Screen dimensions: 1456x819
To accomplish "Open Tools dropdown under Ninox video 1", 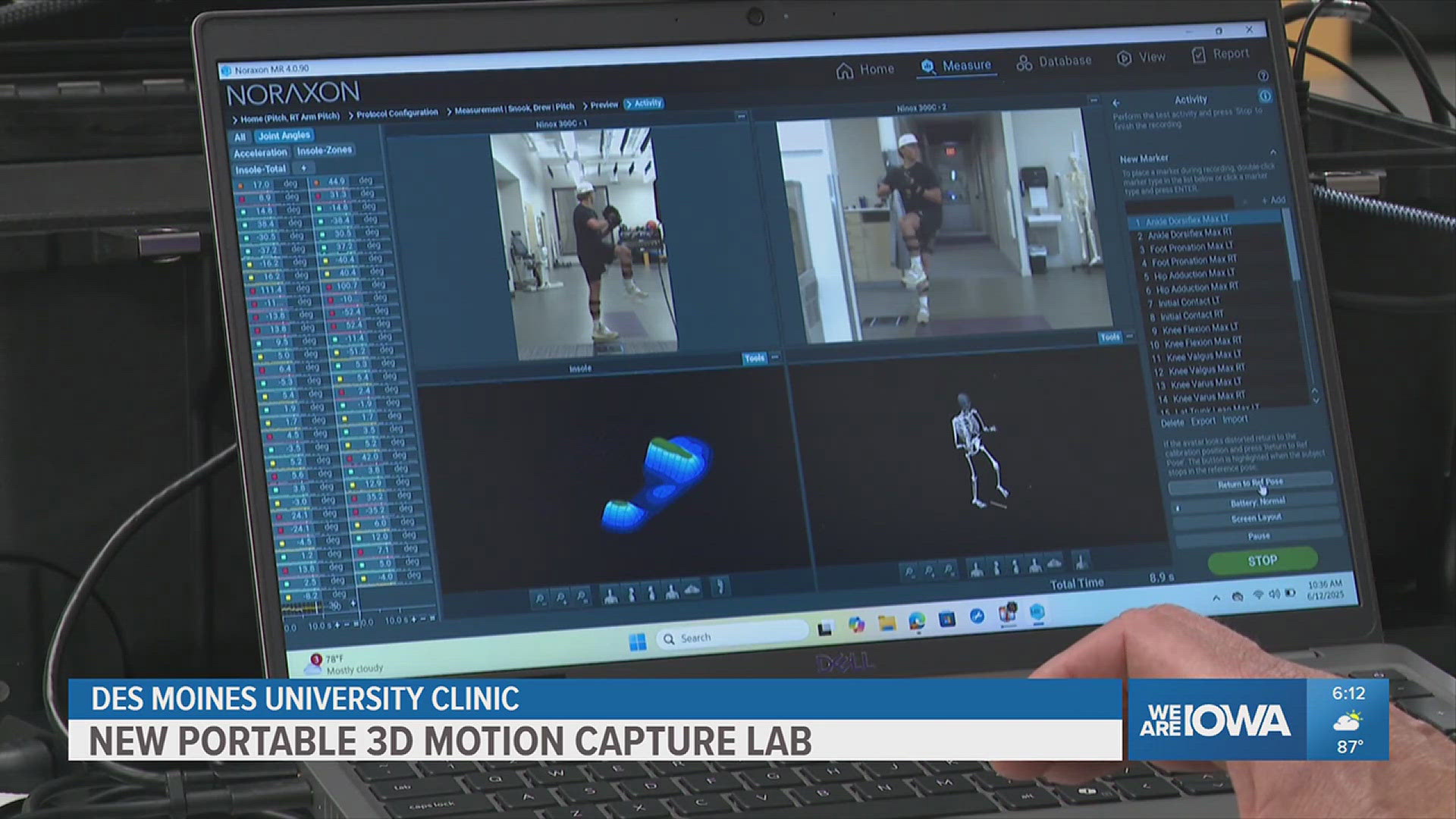I will [x=755, y=358].
